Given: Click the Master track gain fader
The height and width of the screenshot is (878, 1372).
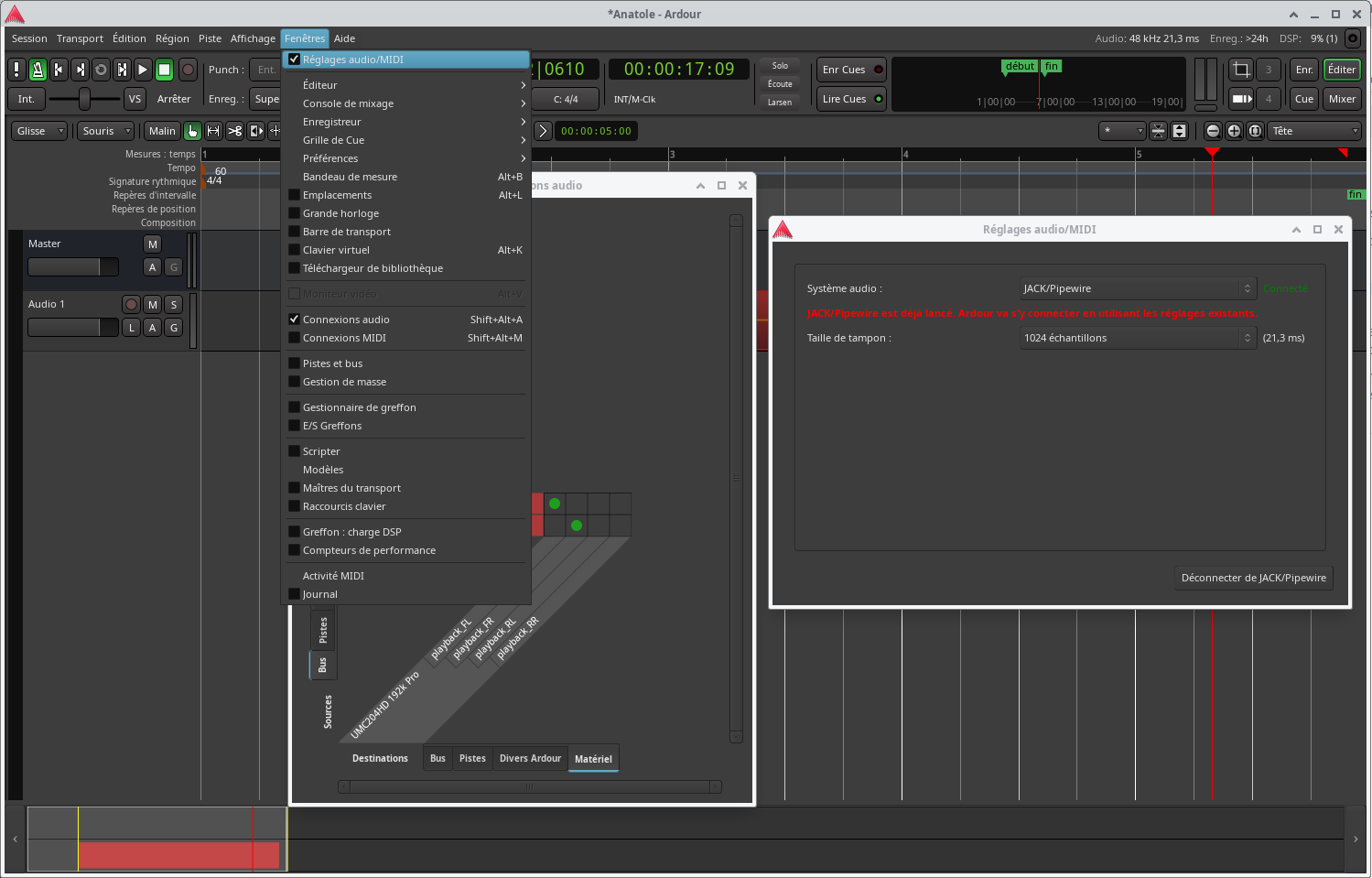Looking at the screenshot, I should [x=73, y=266].
